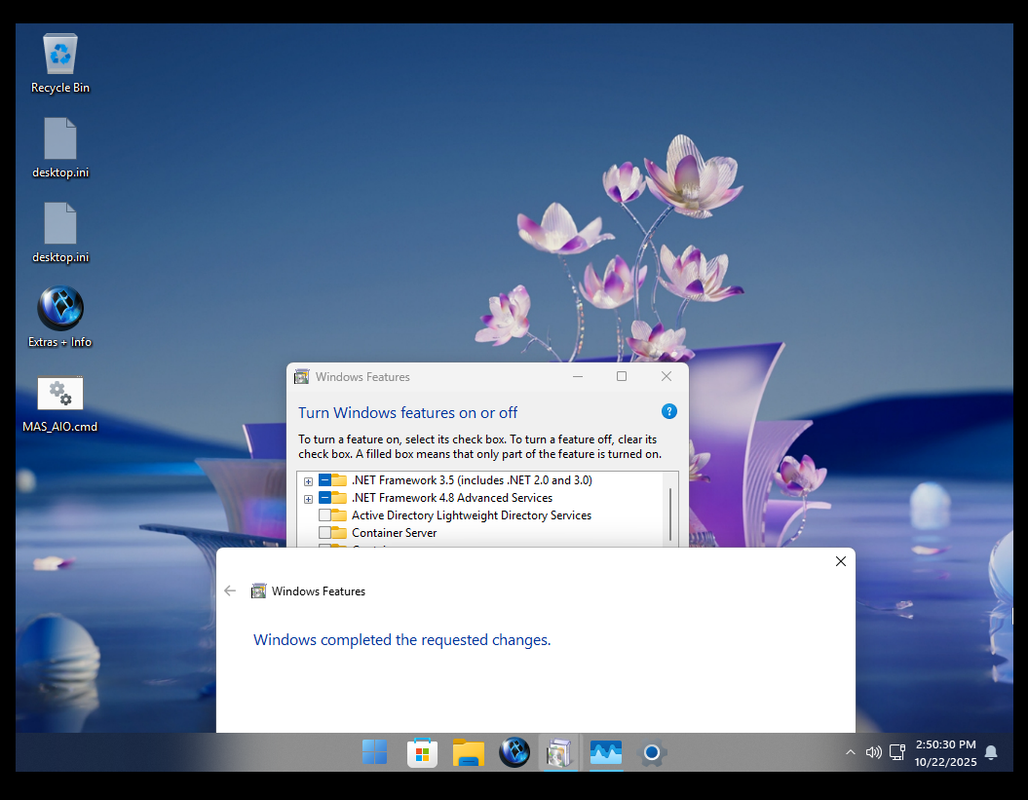Close the Windows Features background window

click(x=666, y=376)
